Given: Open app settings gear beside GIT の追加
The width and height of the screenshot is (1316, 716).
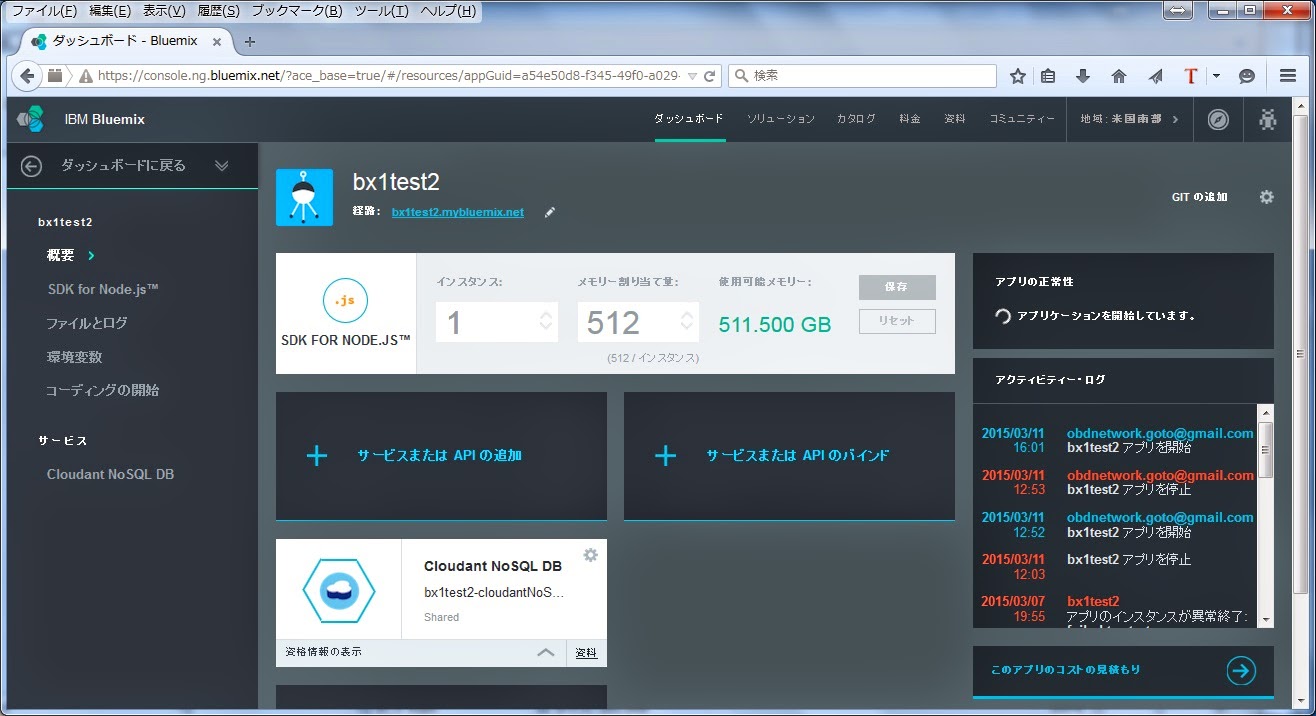Looking at the screenshot, I should pyautogui.click(x=1266, y=197).
